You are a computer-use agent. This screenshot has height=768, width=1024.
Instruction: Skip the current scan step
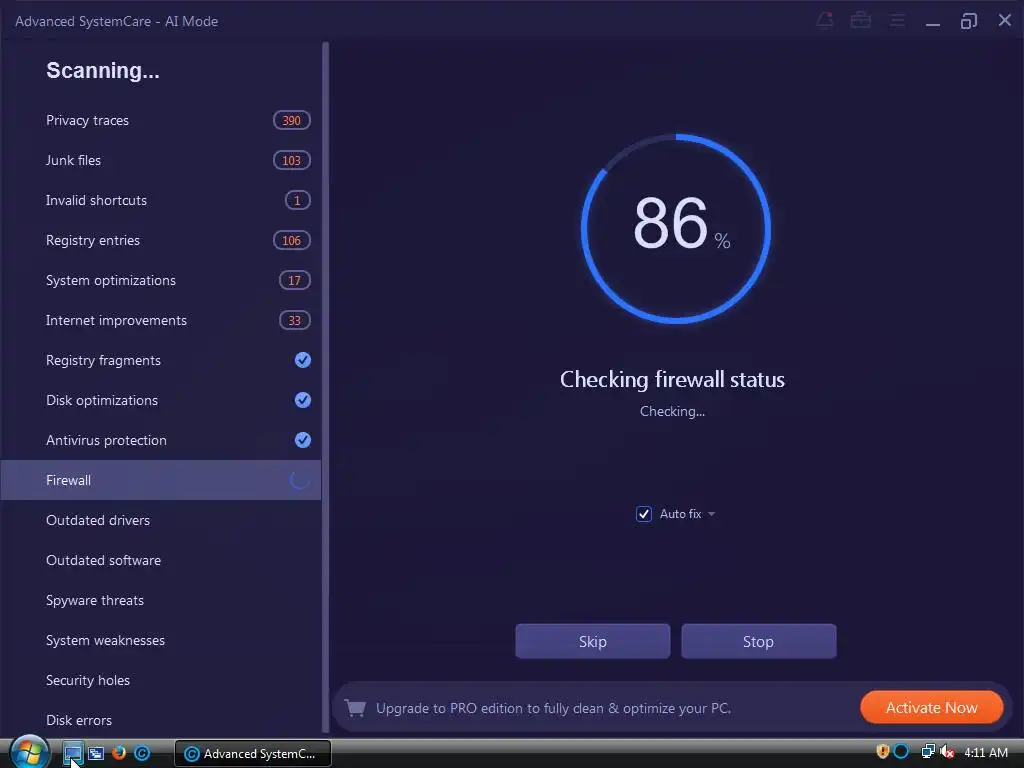[592, 641]
